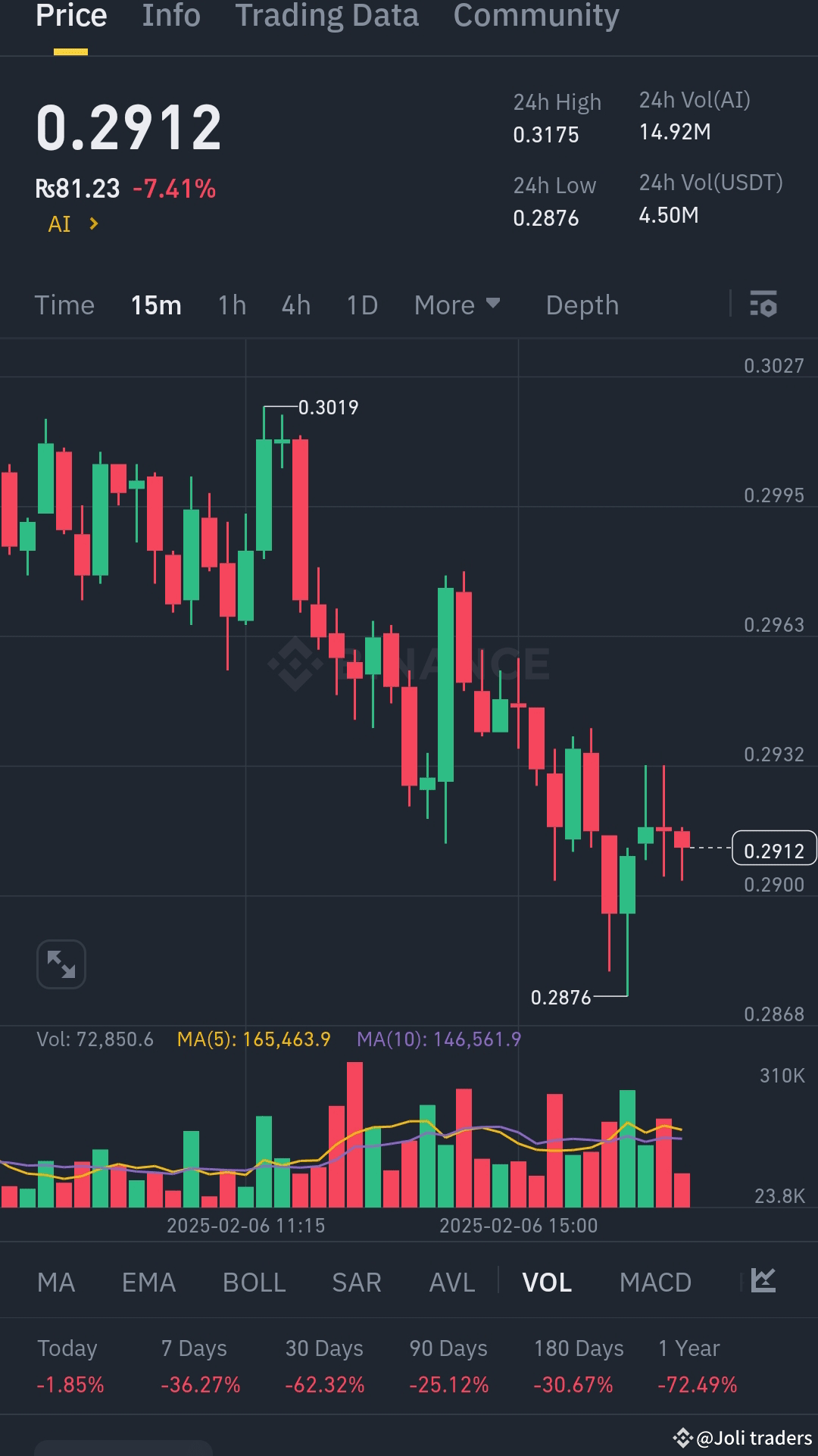Select the line-chart indicator icon beside MACD
This screenshot has height=1456, width=818.
point(762,1280)
